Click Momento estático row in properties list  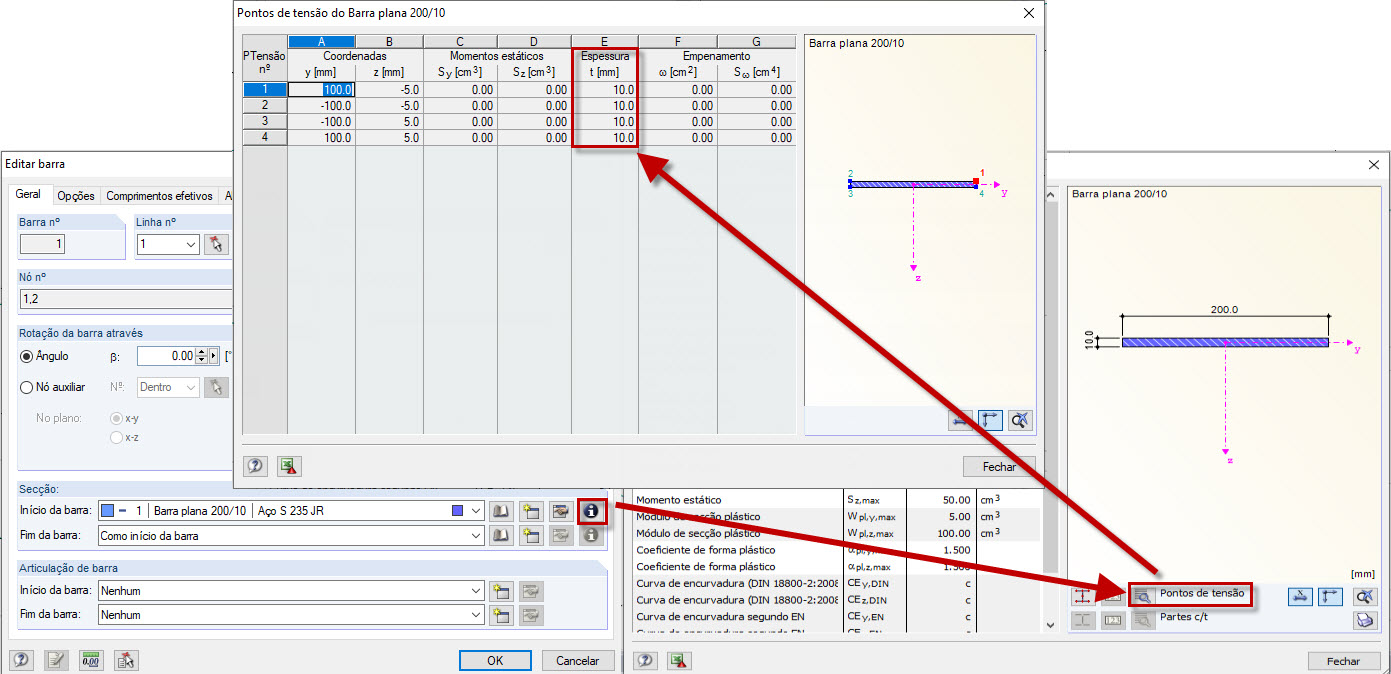(x=837, y=499)
